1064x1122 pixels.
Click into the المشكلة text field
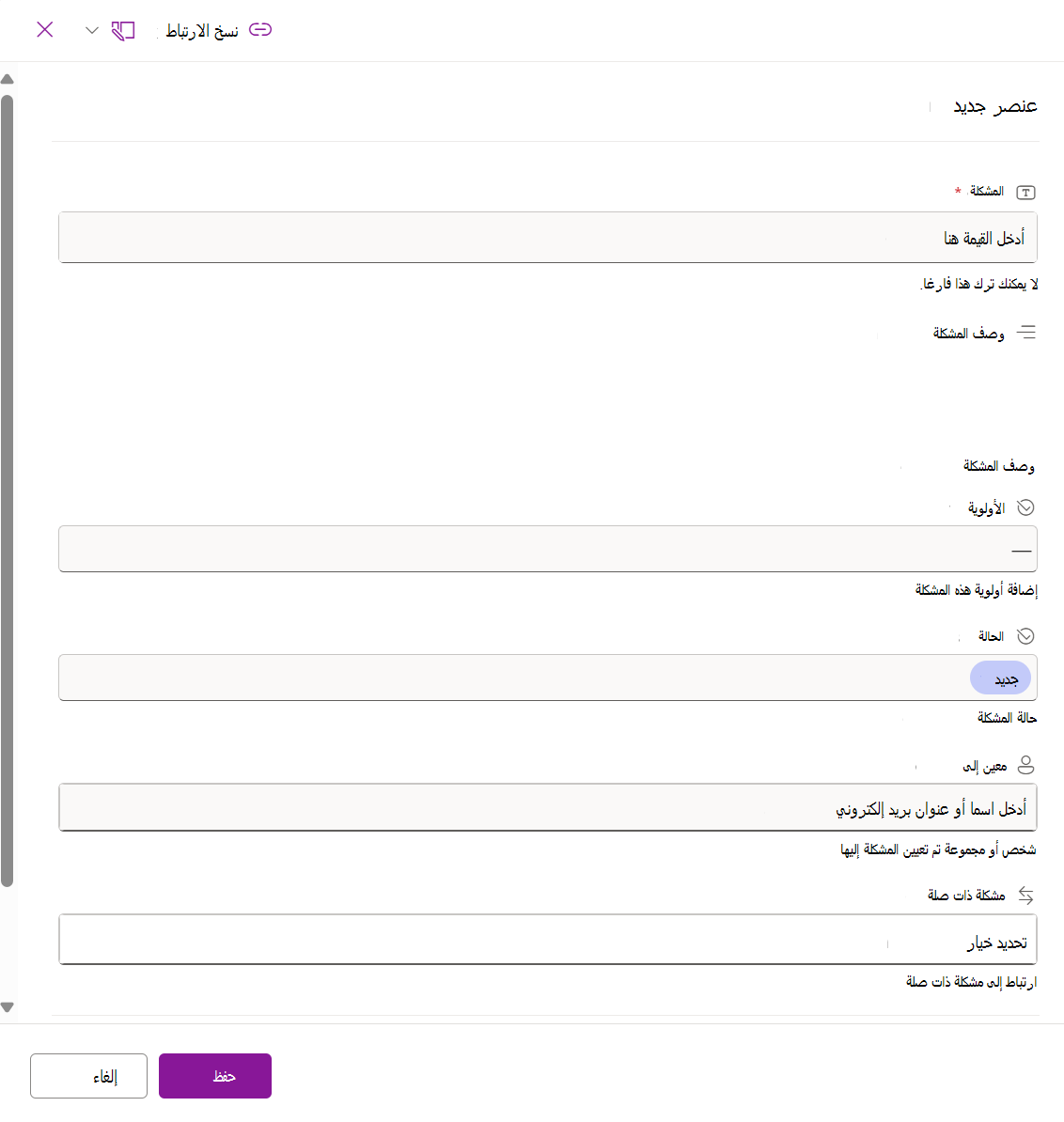pyautogui.click(x=547, y=238)
